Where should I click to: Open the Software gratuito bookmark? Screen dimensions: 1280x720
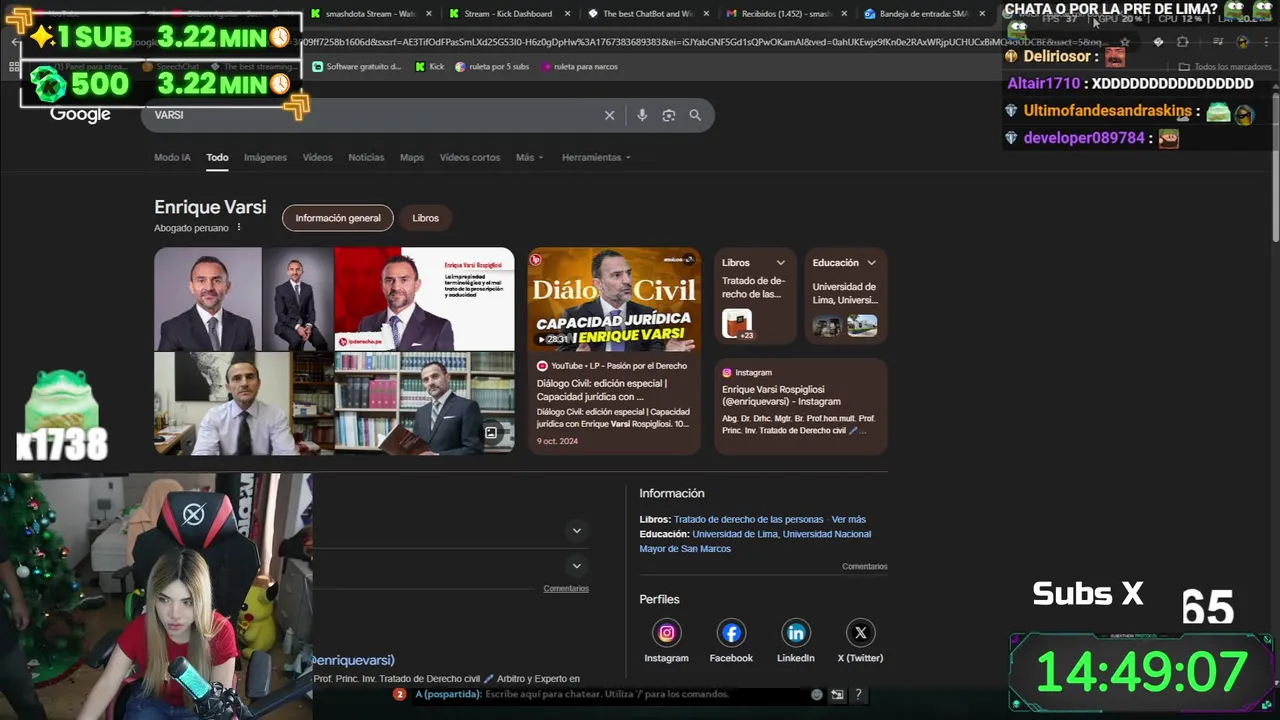[x=357, y=67]
